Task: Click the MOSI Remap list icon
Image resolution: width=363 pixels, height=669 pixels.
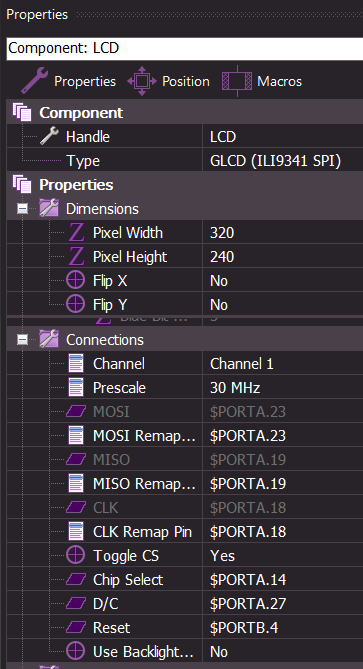Action: point(76,436)
